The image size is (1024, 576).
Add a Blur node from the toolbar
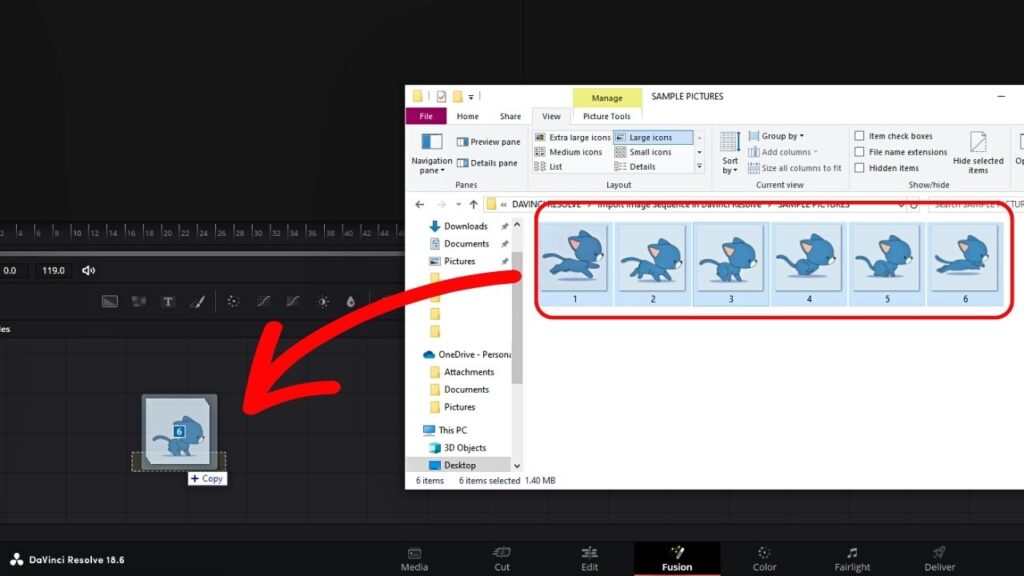[x=233, y=300]
